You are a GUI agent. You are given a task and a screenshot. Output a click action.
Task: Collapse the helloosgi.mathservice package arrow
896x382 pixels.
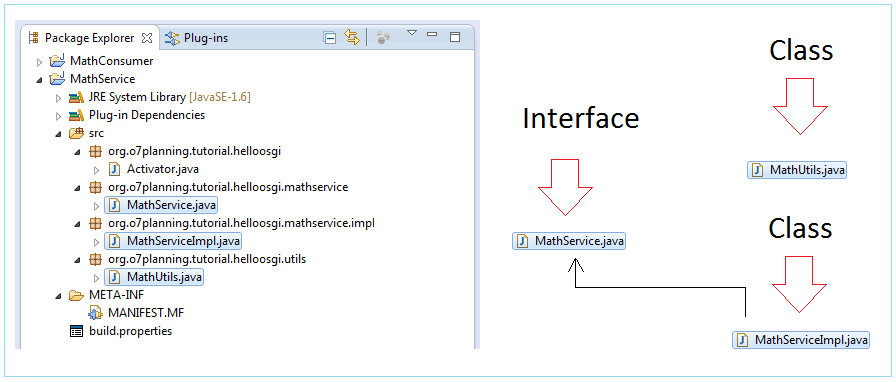coord(77,188)
